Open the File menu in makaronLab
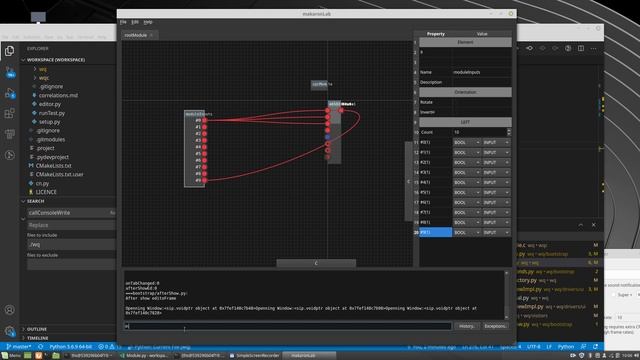The image size is (640, 360). tap(123, 22)
